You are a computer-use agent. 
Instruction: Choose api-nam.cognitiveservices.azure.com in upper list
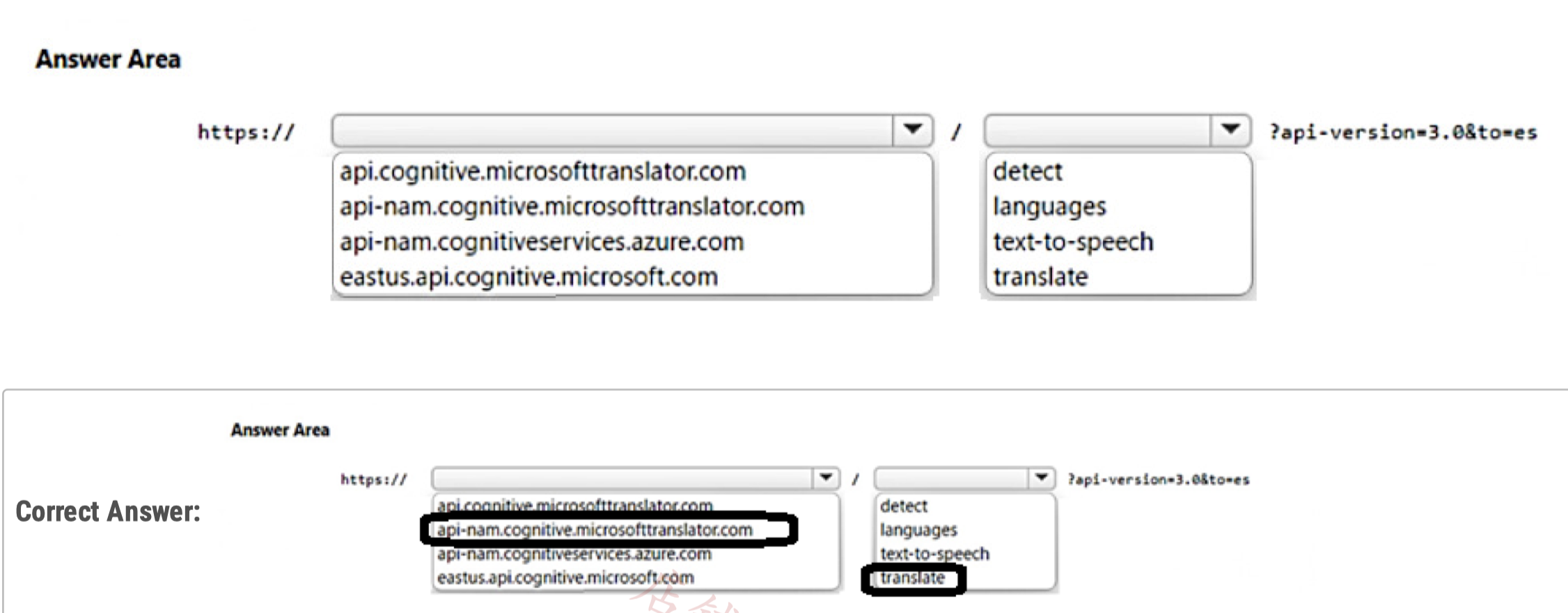pos(542,242)
